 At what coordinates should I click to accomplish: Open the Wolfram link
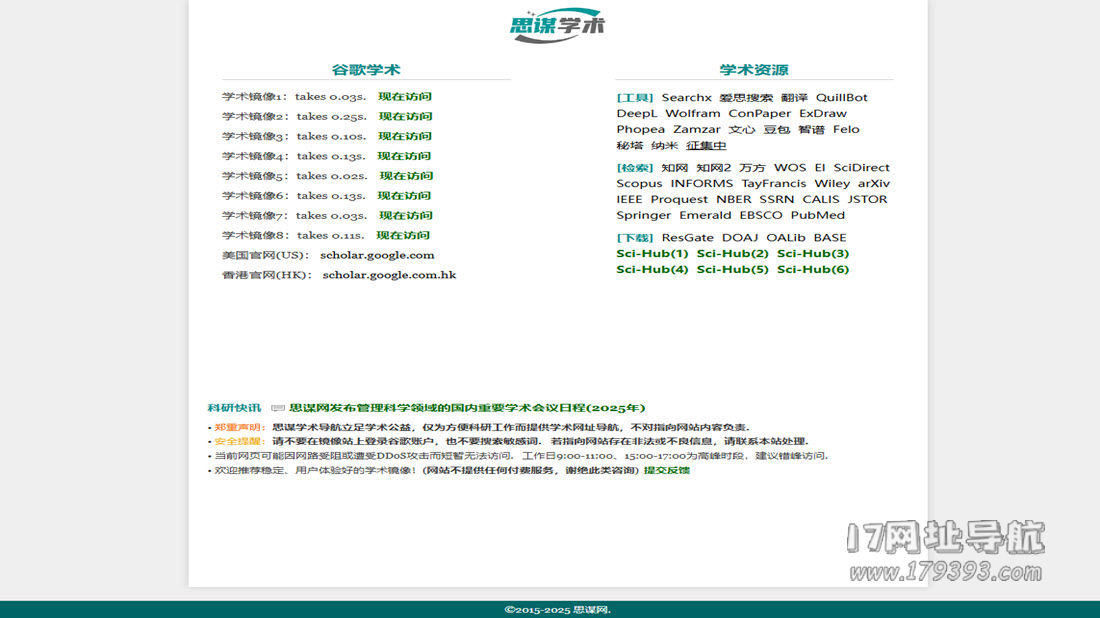pyautogui.click(x=692, y=114)
